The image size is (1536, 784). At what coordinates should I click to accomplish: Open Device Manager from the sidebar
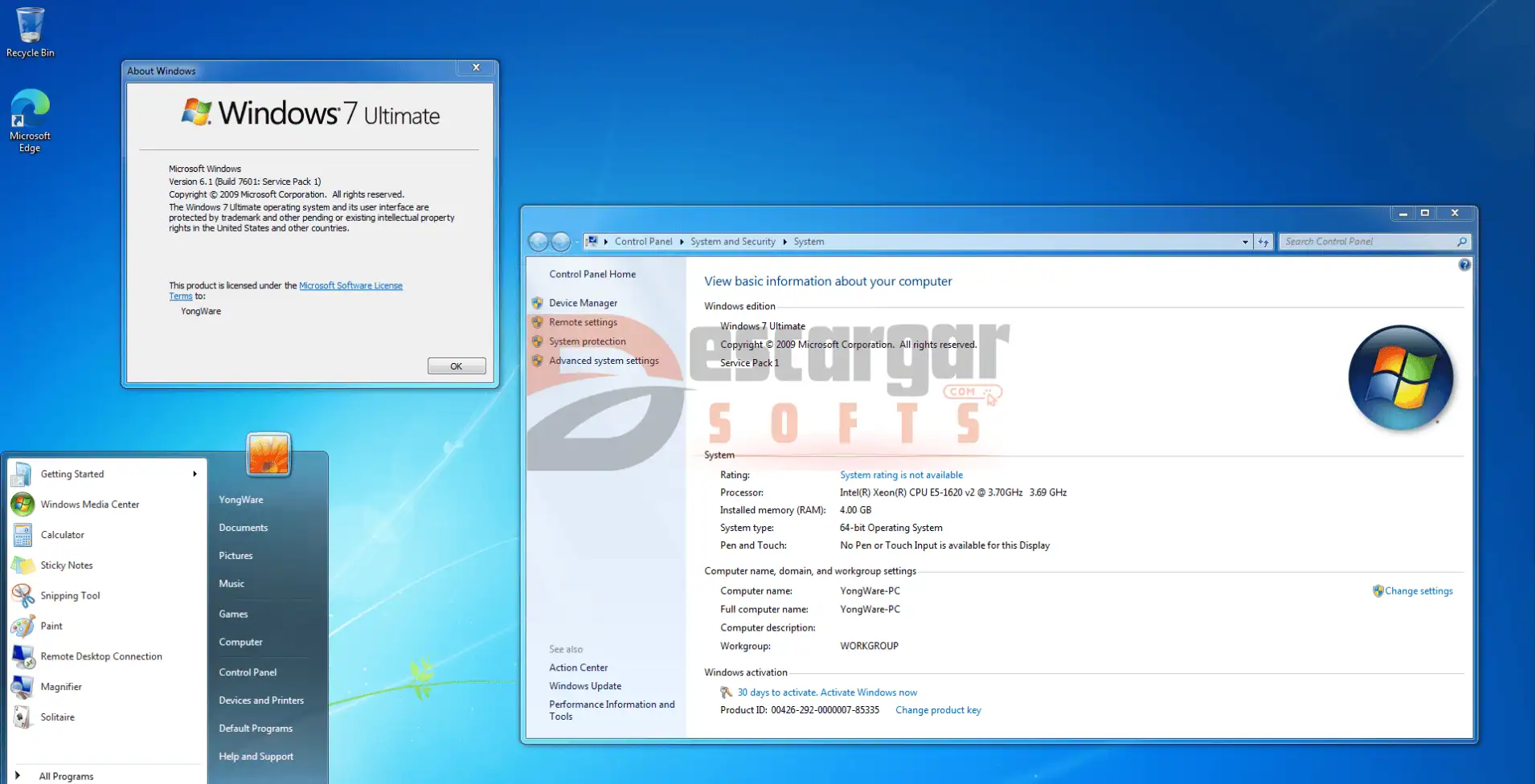[583, 304]
